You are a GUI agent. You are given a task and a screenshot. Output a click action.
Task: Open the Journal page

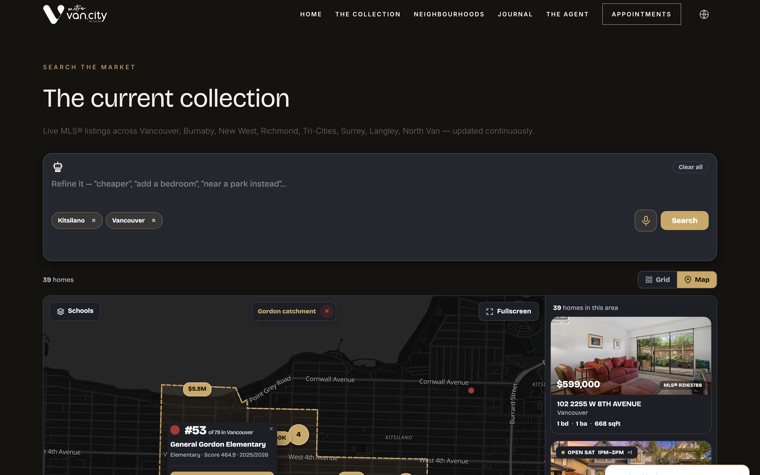pyautogui.click(x=515, y=15)
